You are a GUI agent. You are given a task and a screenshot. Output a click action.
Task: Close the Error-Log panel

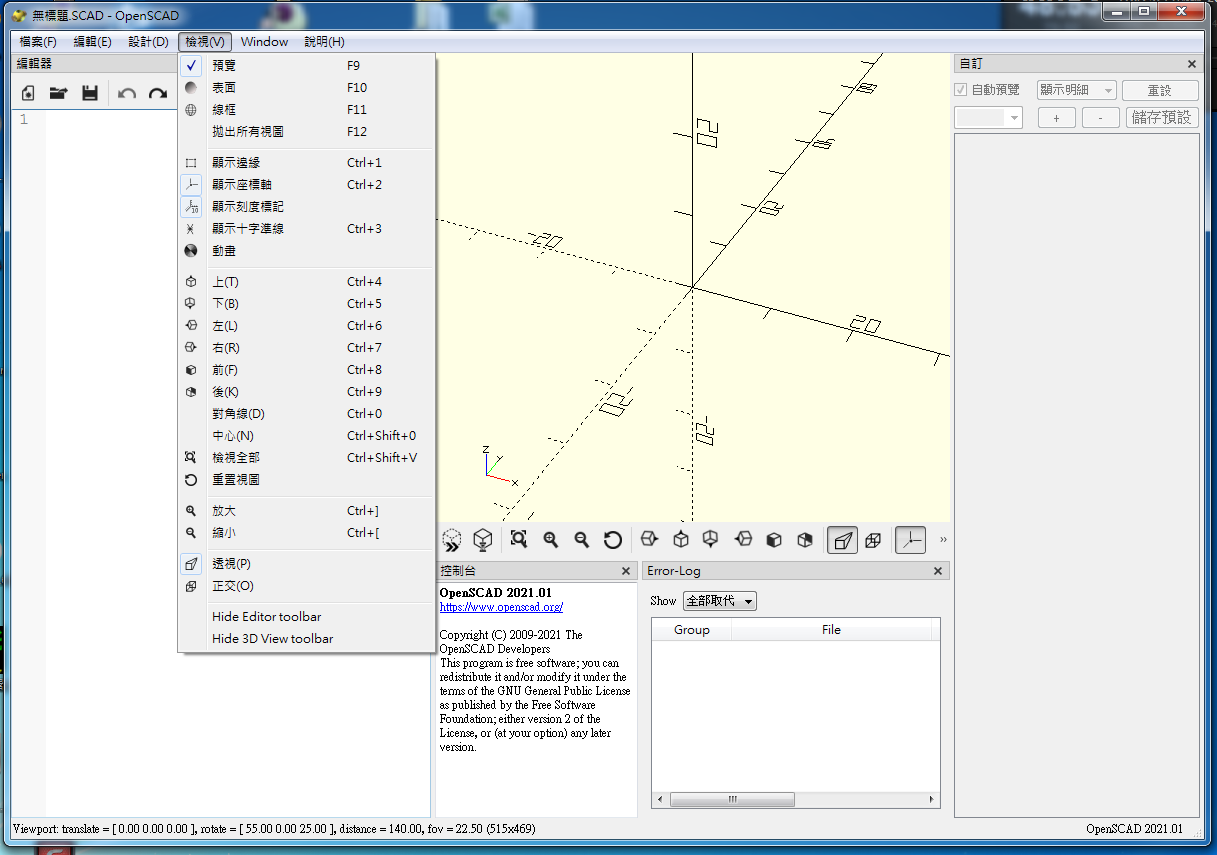pyautogui.click(x=938, y=571)
